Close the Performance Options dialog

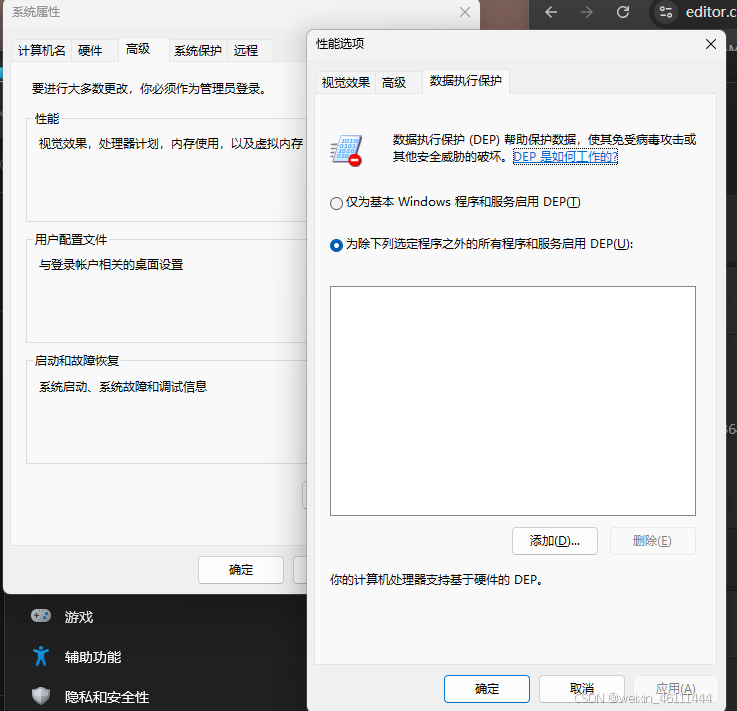711,44
